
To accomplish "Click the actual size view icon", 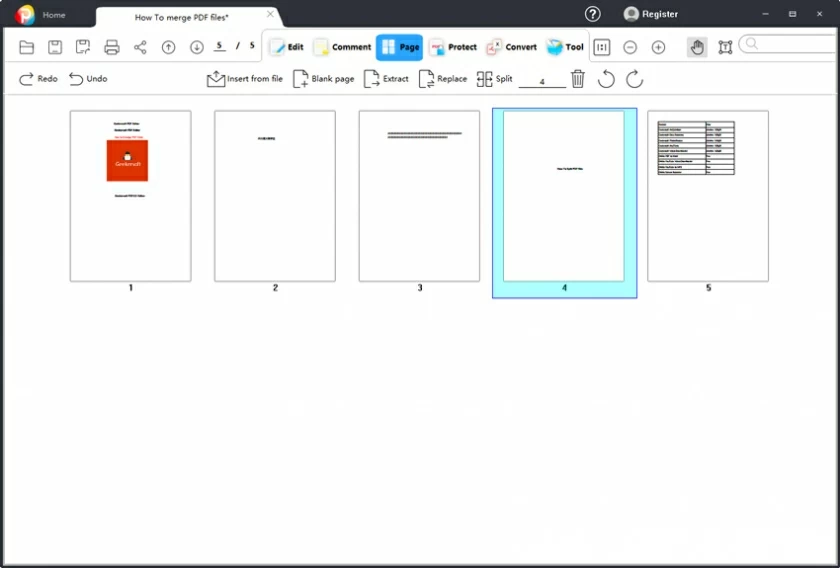I will click(602, 47).
